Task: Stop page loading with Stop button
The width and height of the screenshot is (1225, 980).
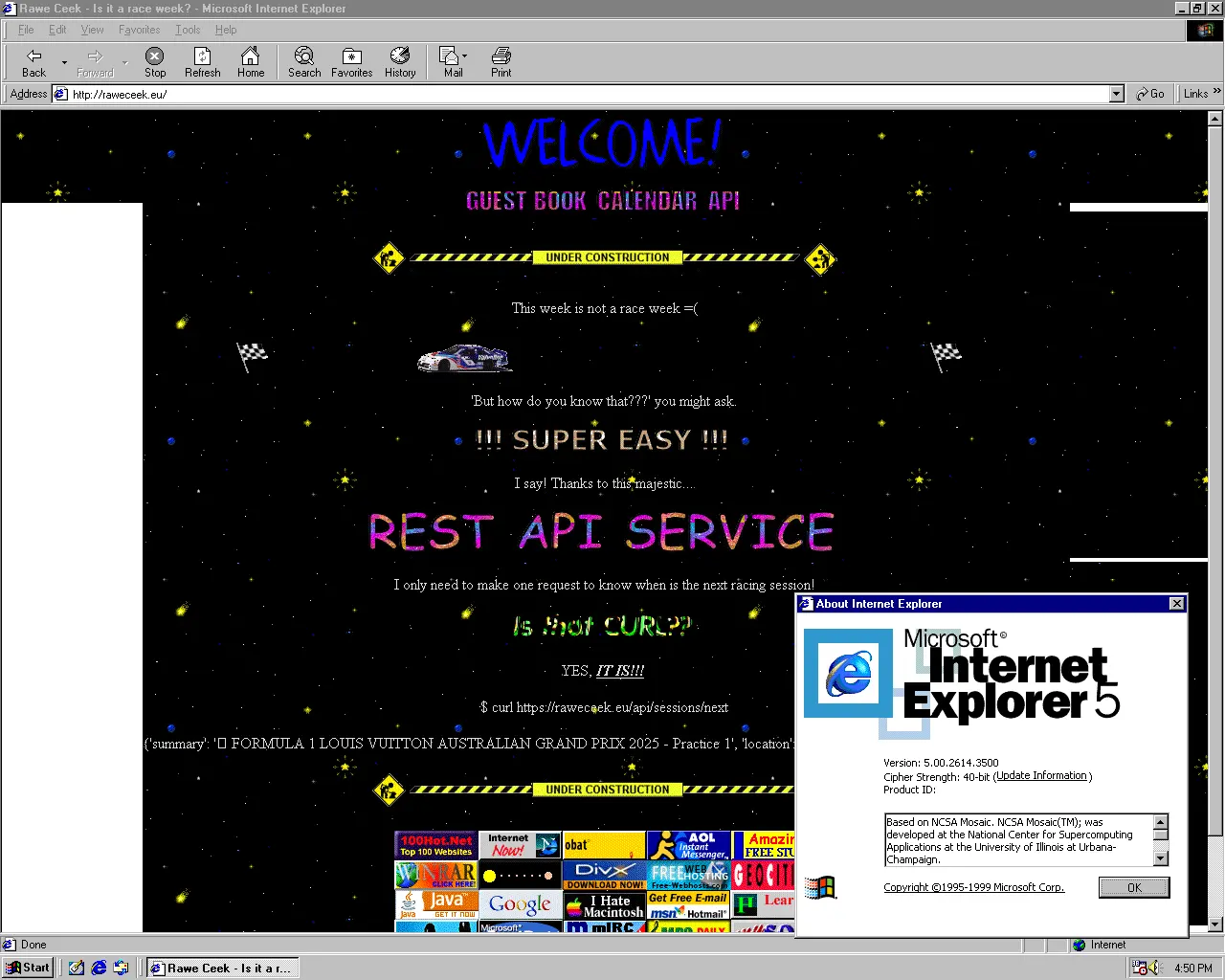Action: 154,62
